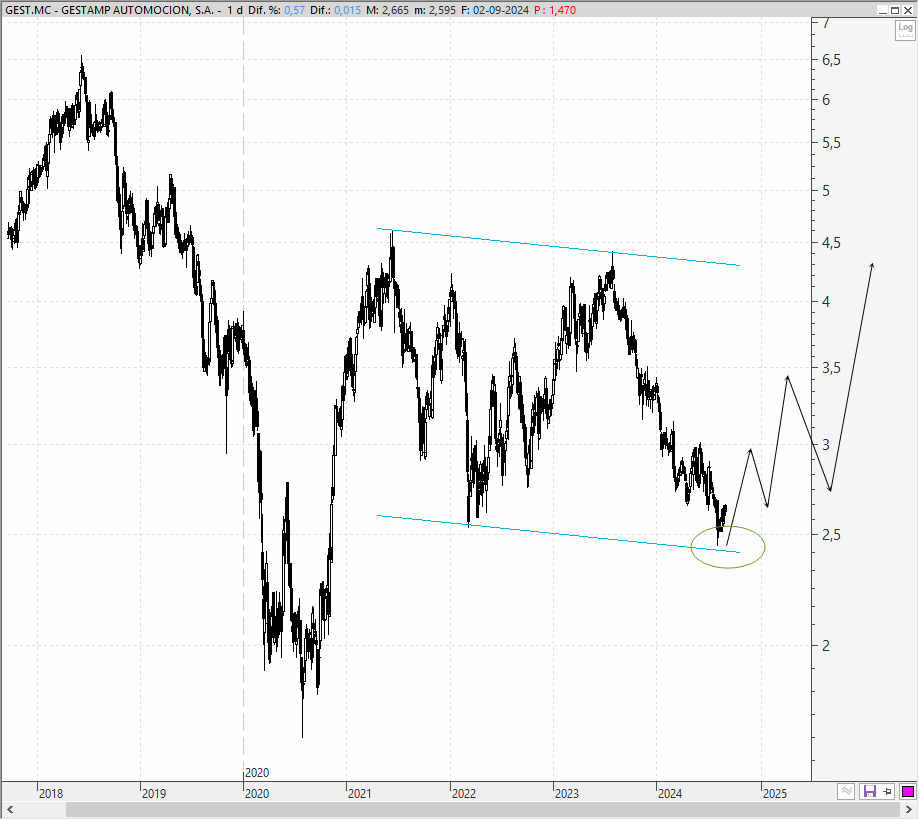Click the 2022 label on time axis
Viewport: 919px width, 820px height.
[464, 794]
